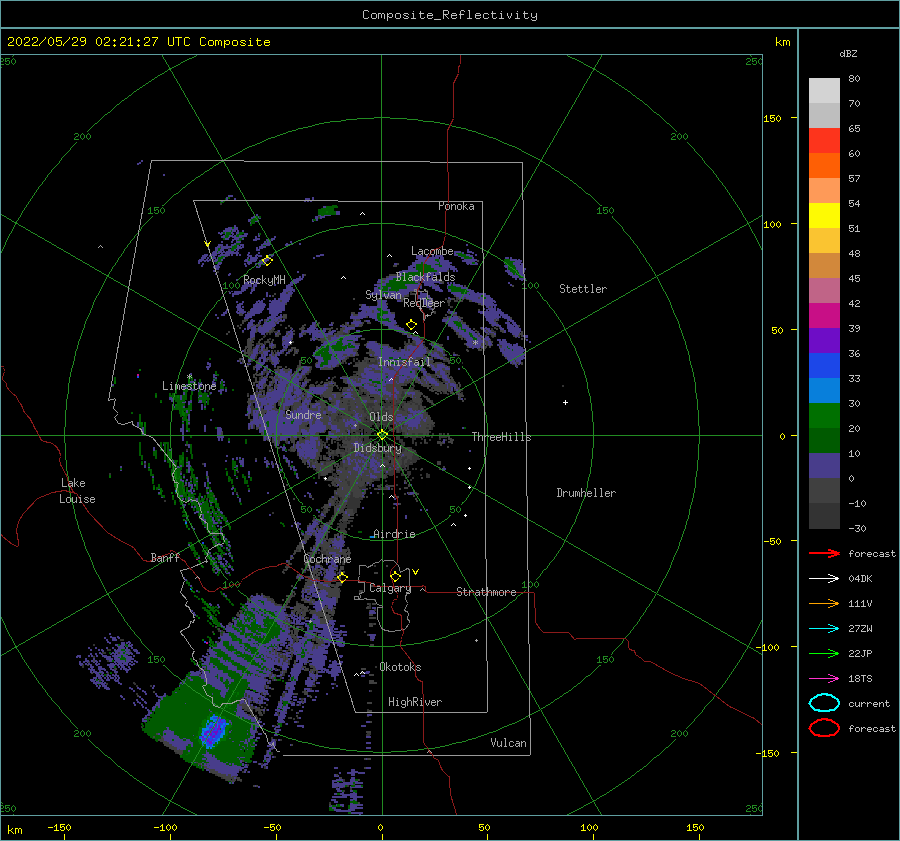Image resolution: width=900 pixels, height=841 pixels.
Task: Pick the magenta swatch between 42 and 39 dBZ
Action: click(x=824, y=316)
